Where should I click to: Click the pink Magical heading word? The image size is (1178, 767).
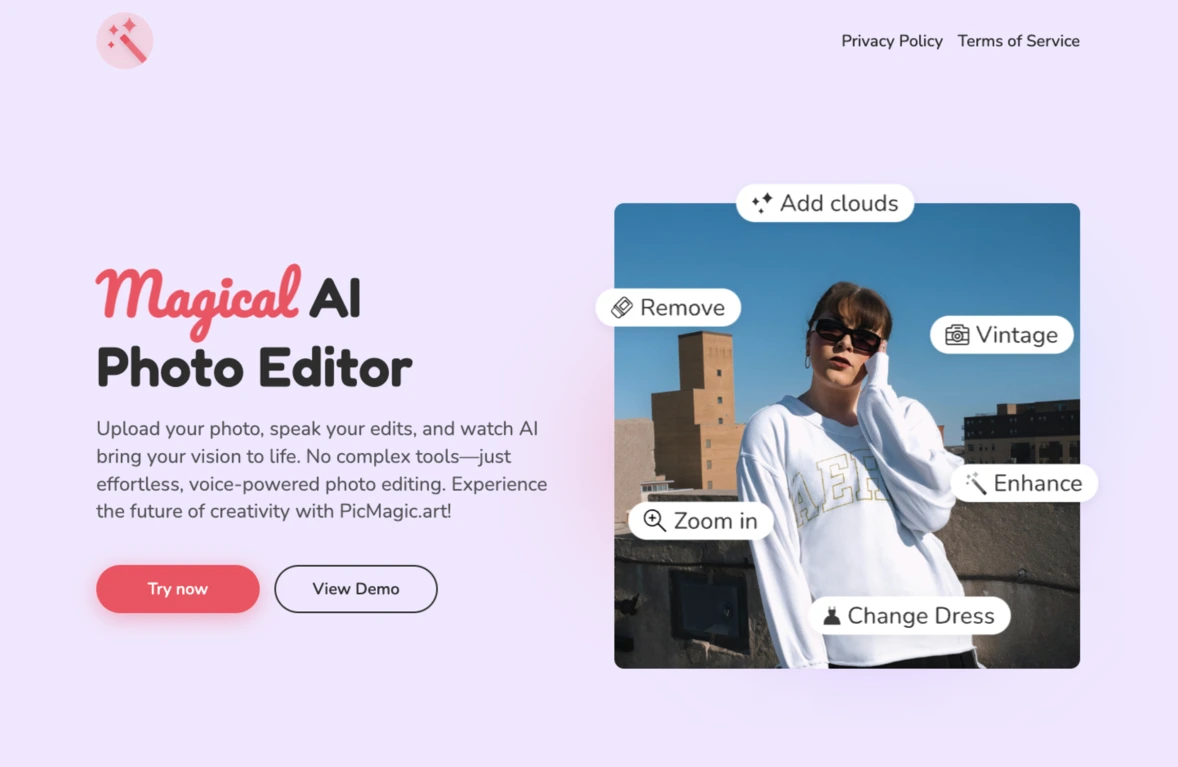(198, 297)
